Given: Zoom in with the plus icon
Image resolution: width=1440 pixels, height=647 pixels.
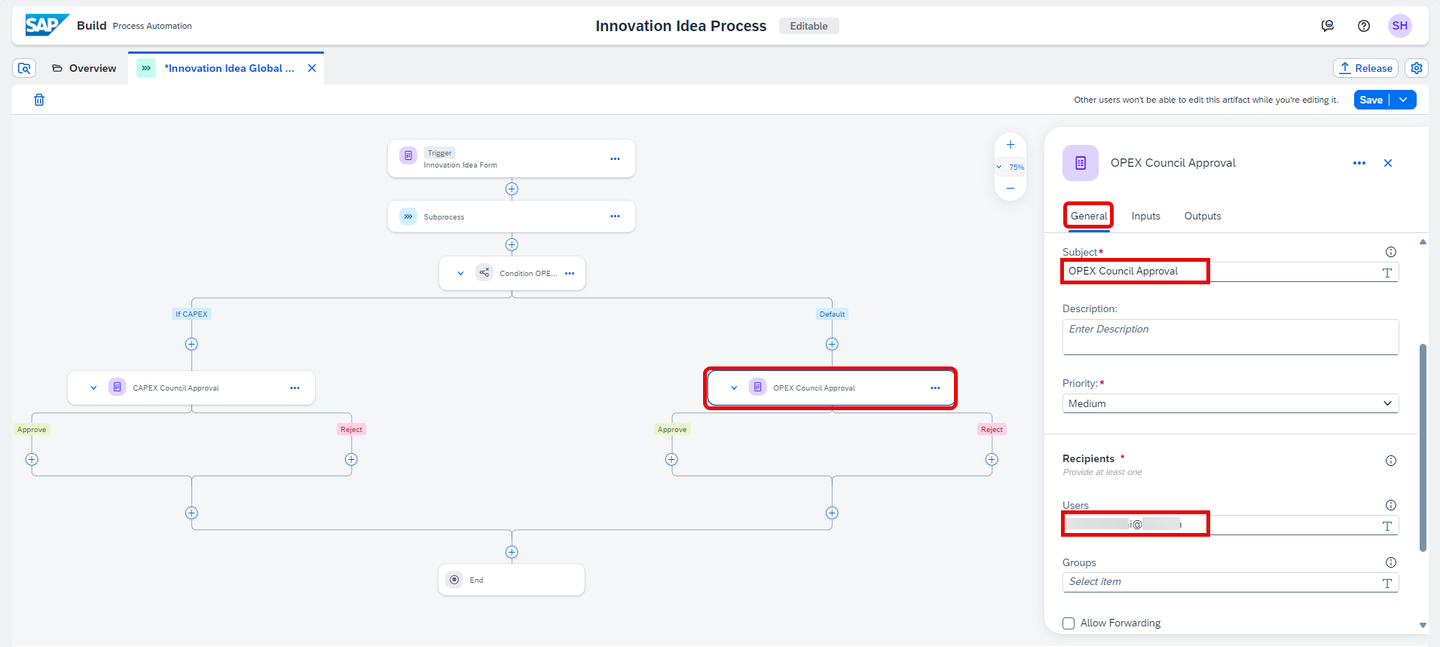Looking at the screenshot, I should [x=1010, y=145].
